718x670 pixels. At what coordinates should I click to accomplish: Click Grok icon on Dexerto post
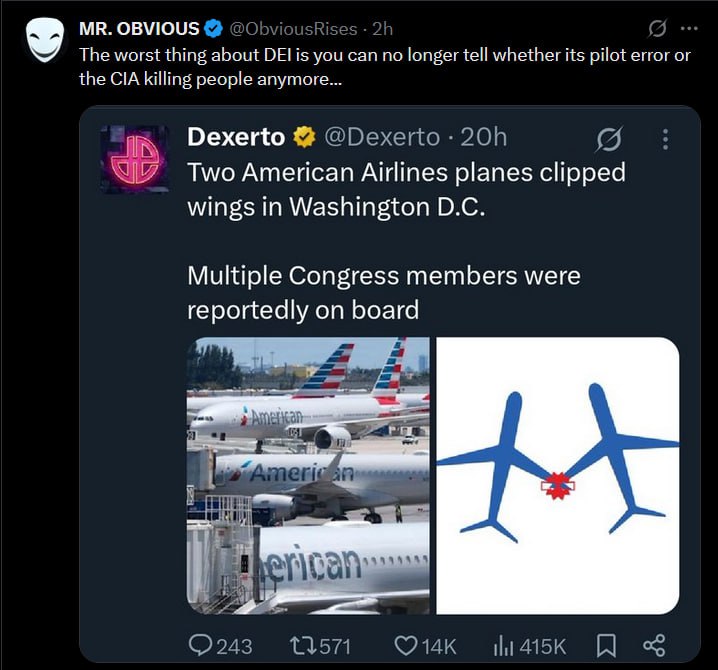[609, 138]
